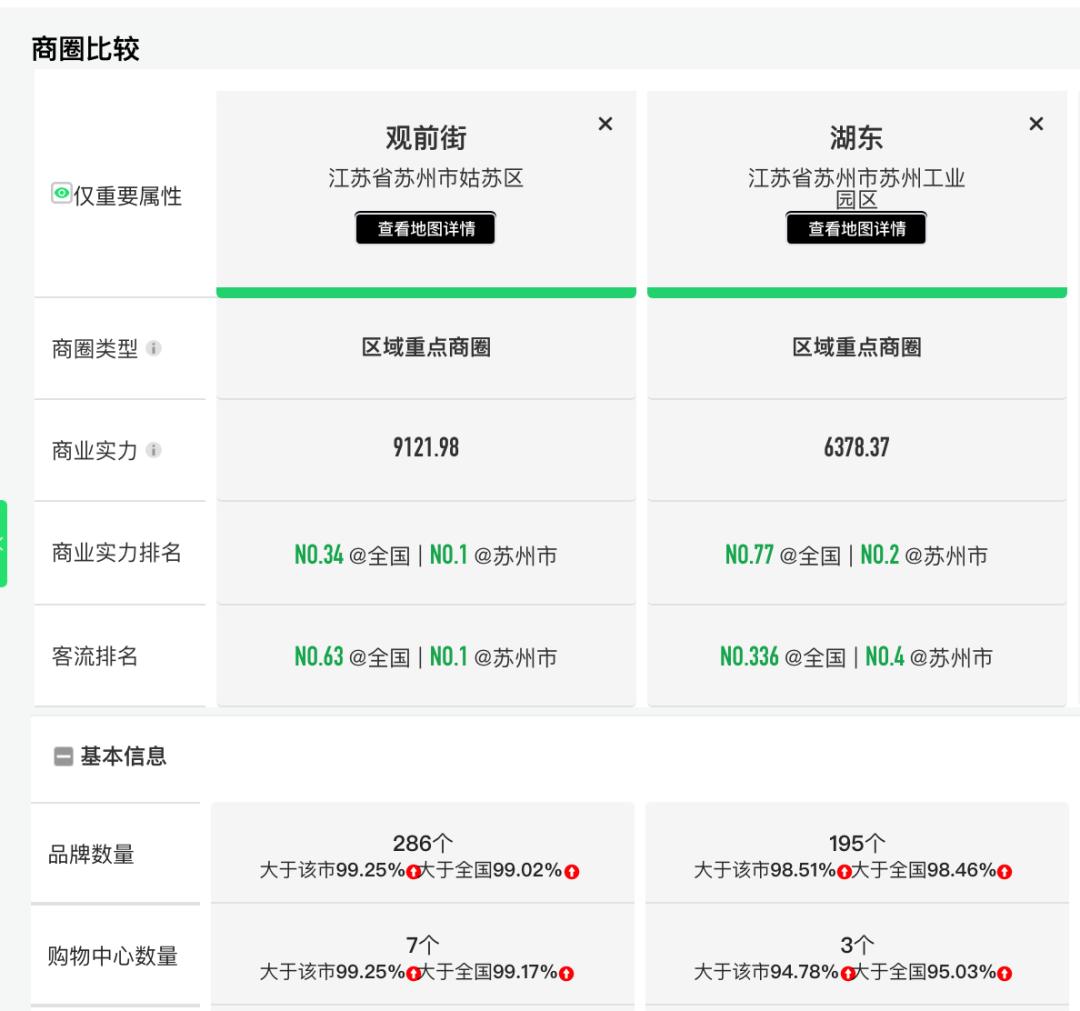Screen dimensions: 1080x1011
Task: Collapse the 基本信息 section
Action: [63, 757]
